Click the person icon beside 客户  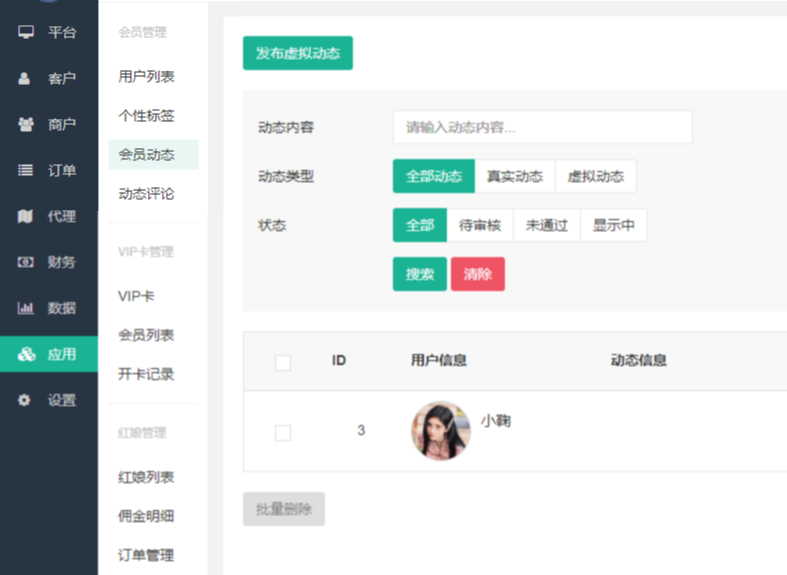(x=24, y=78)
